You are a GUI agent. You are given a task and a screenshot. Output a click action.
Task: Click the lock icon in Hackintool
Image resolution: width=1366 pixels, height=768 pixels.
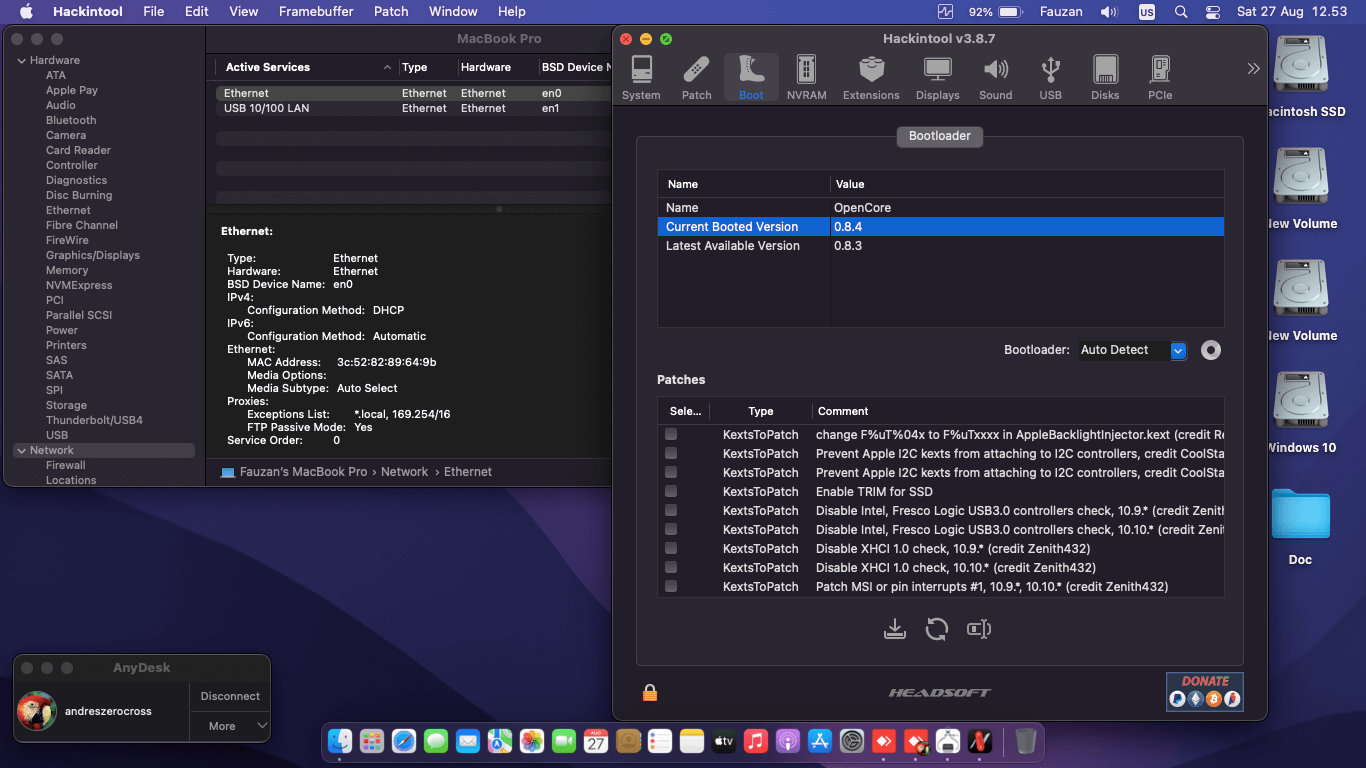(650, 693)
